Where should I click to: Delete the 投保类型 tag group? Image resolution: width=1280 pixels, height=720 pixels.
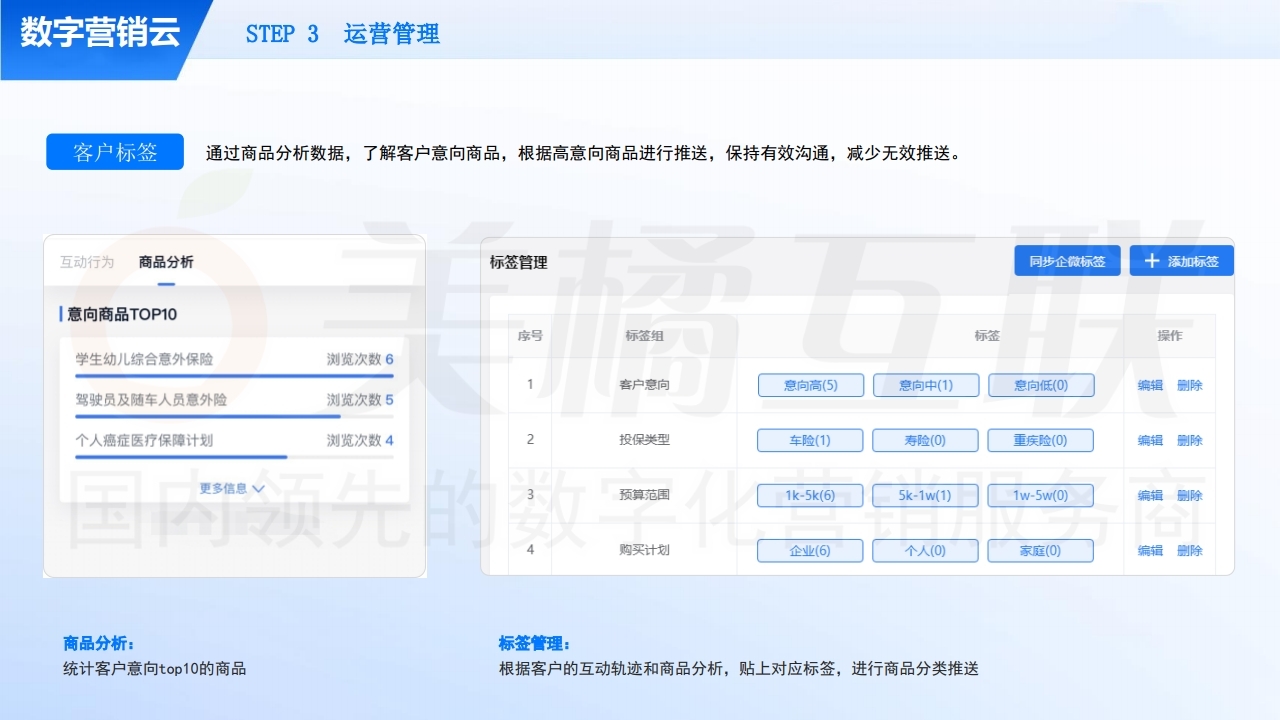click(x=1190, y=440)
